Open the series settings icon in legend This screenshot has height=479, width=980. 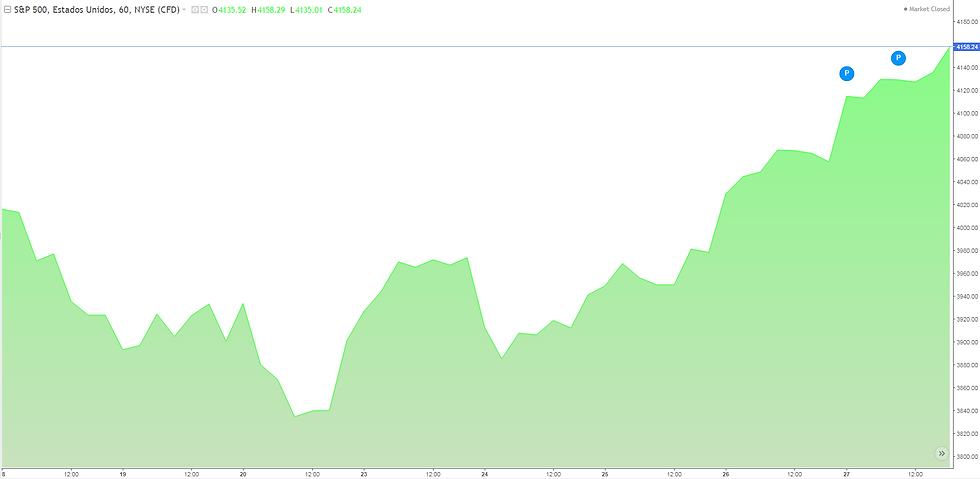[x=203, y=10]
